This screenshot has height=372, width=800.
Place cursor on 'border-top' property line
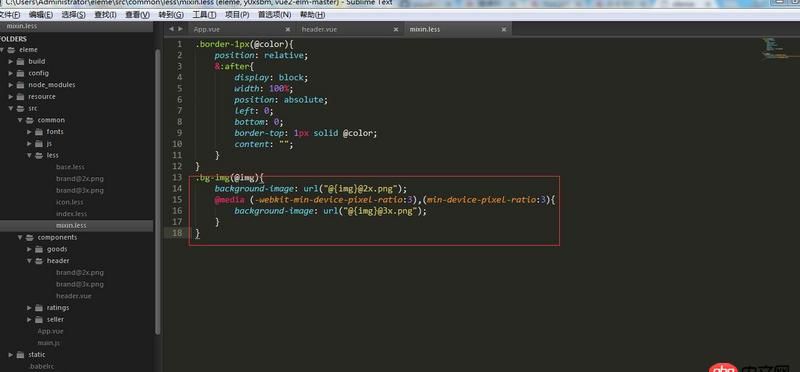306,133
